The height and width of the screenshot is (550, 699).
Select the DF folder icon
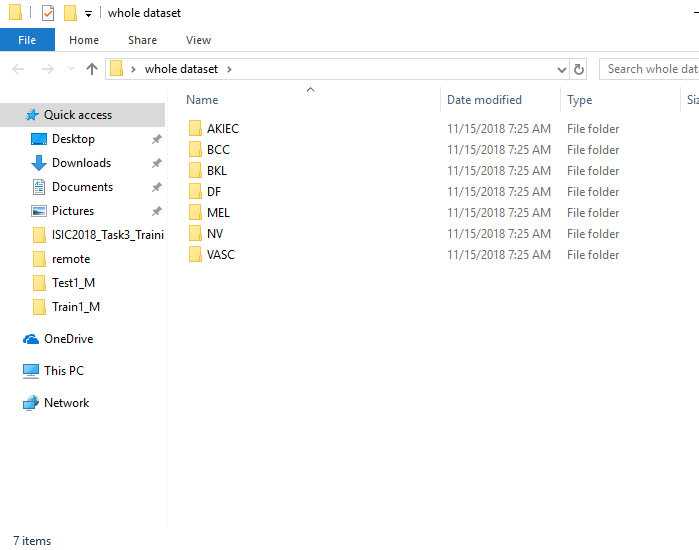195,191
